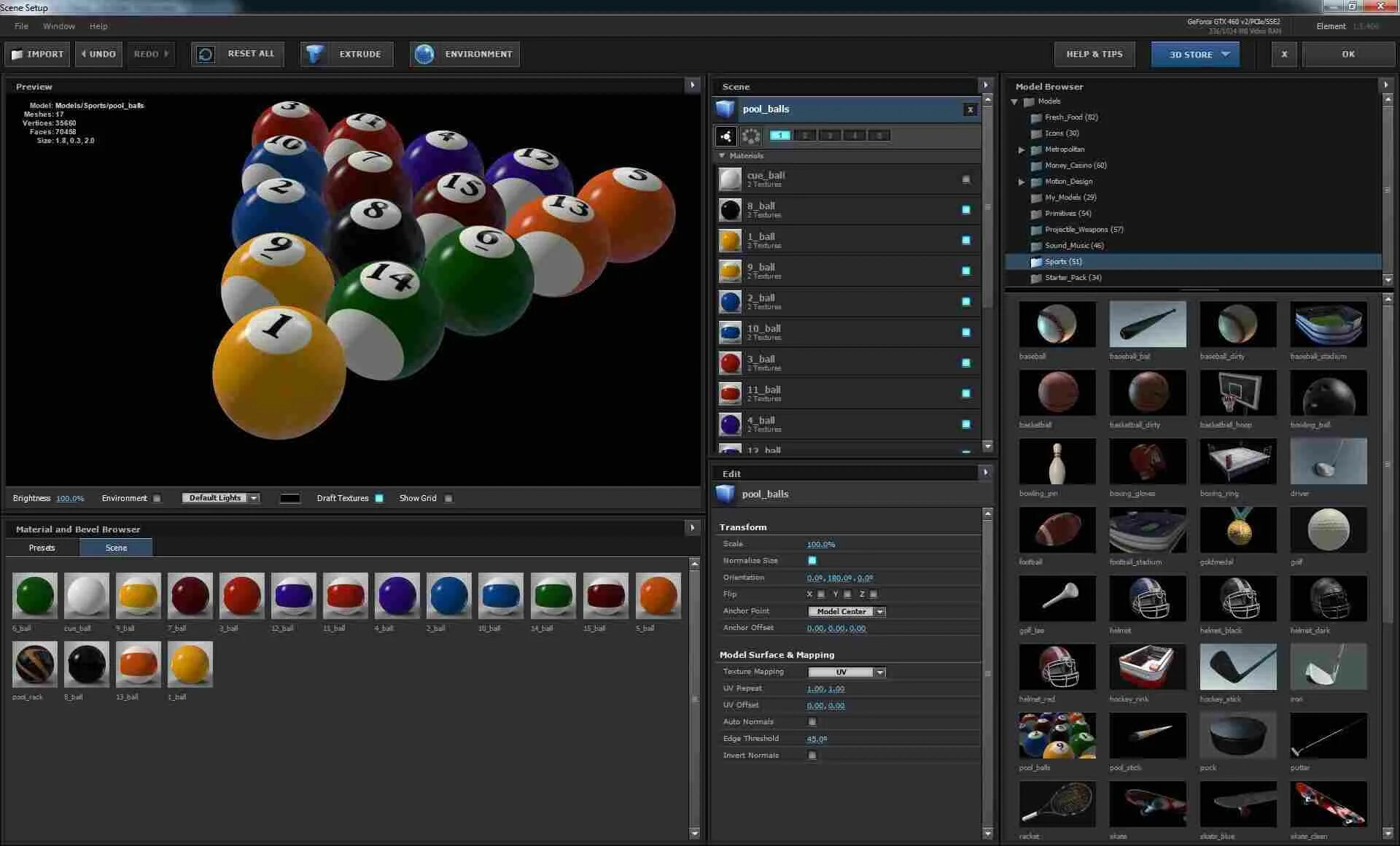Enable the Invert Normals checkbox
The width and height of the screenshot is (1400, 846).
[x=812, y=756]
